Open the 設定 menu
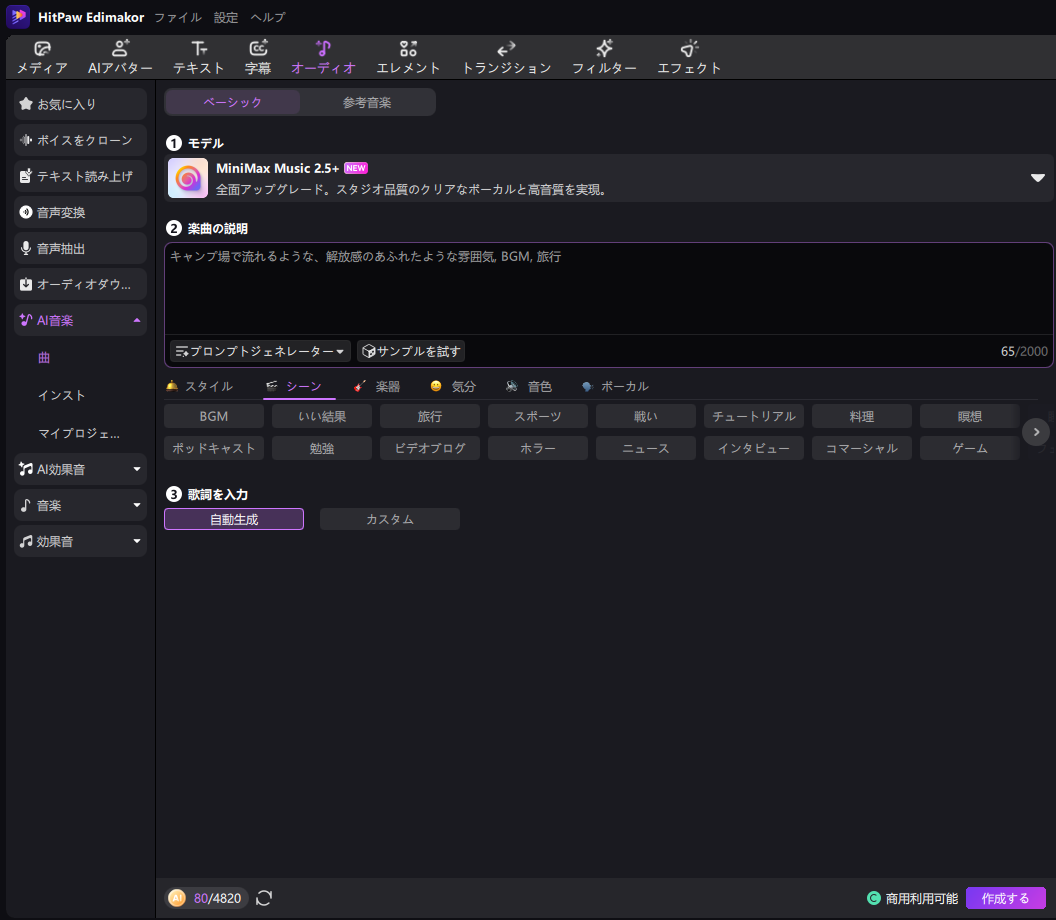 (226, 18)
